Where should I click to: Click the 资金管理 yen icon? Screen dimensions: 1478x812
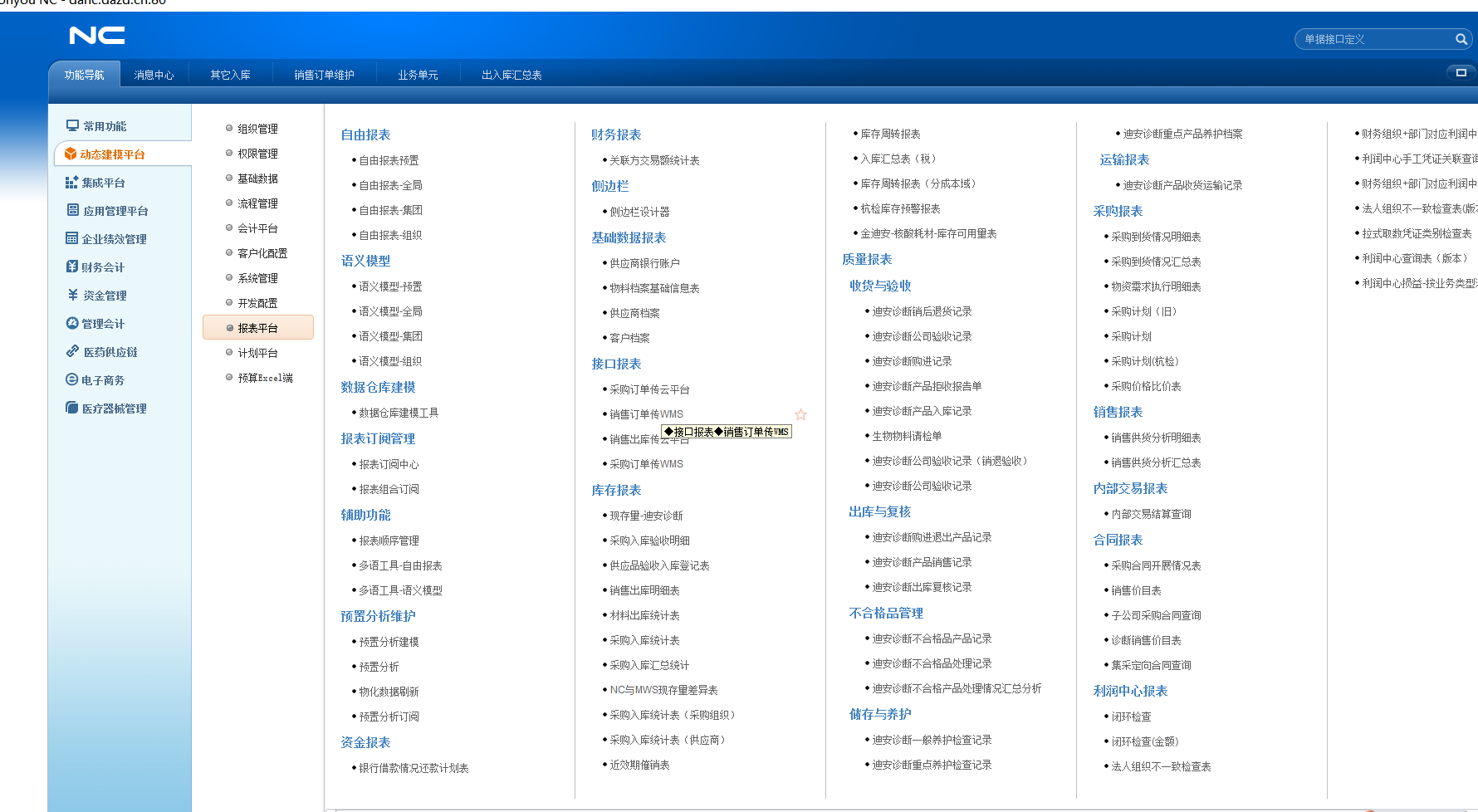pyautogui.click(x=72, y=295)
